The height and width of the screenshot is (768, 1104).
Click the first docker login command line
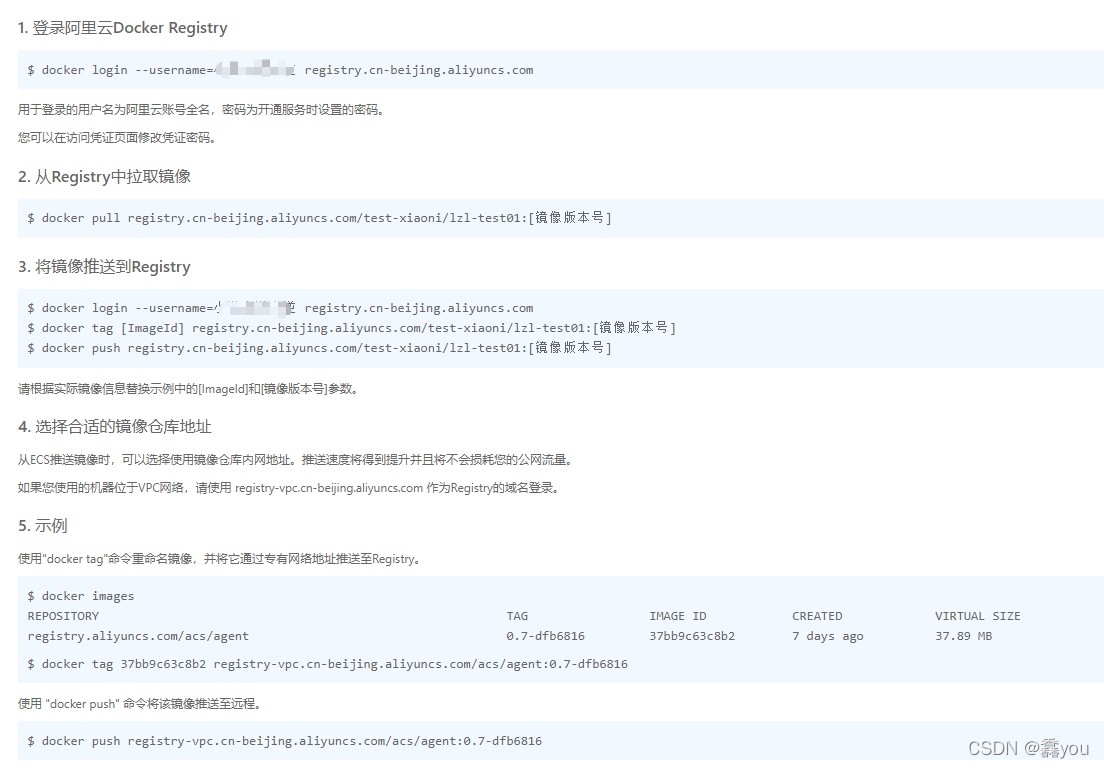click(280, 70)
